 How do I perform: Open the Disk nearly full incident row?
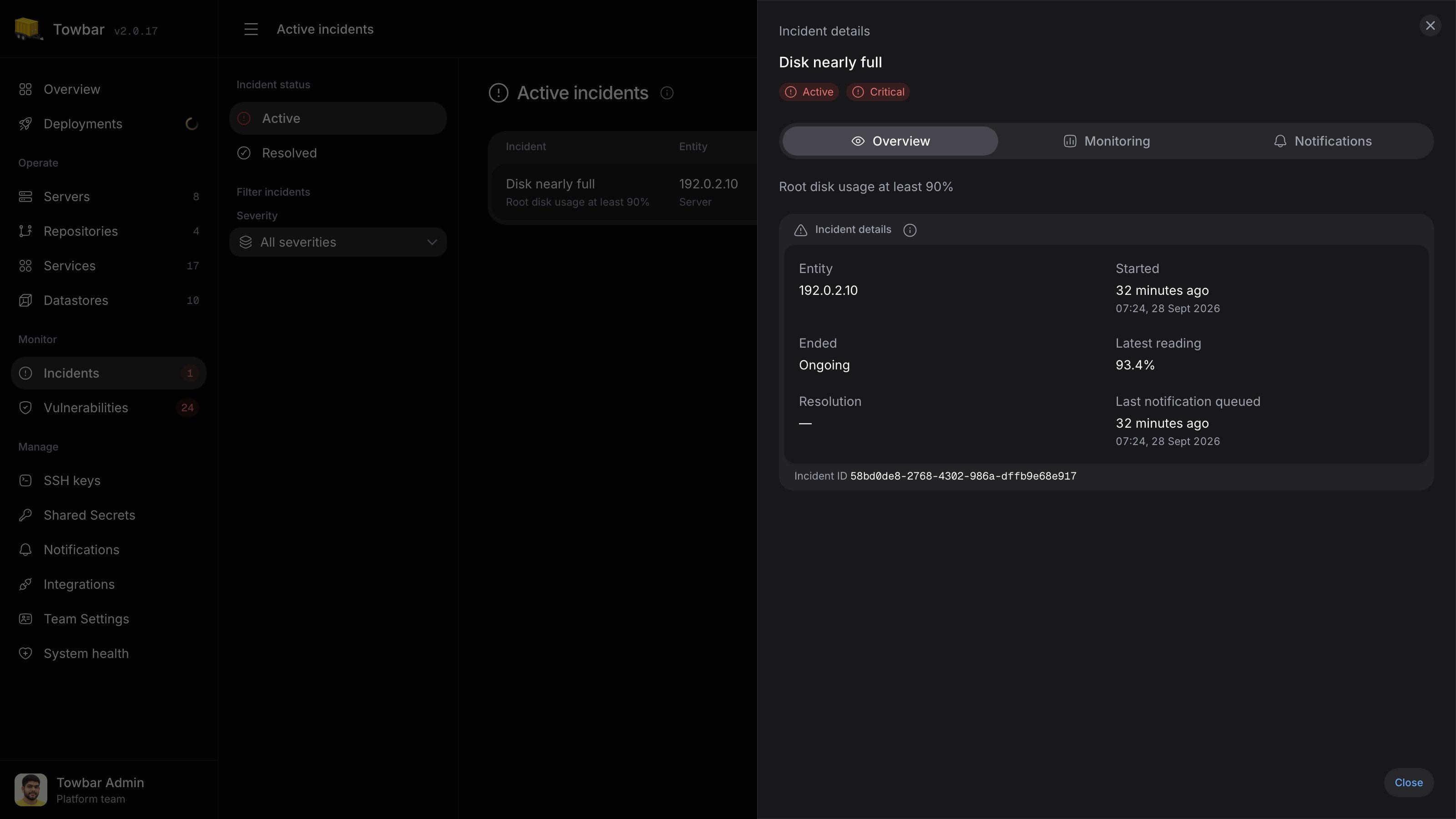click(x=625, y=192)
